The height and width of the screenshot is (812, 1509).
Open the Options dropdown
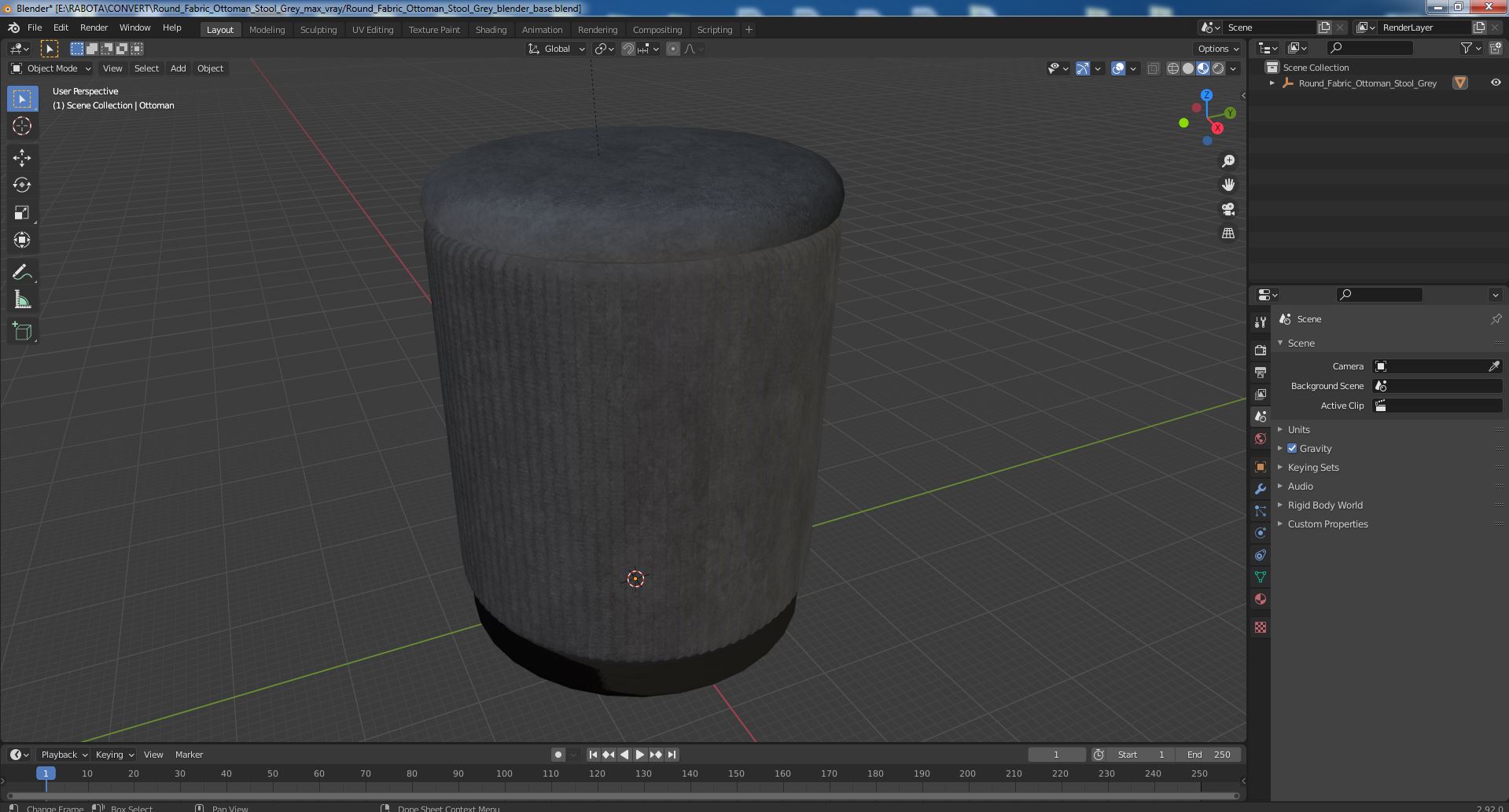[1218, 49]
